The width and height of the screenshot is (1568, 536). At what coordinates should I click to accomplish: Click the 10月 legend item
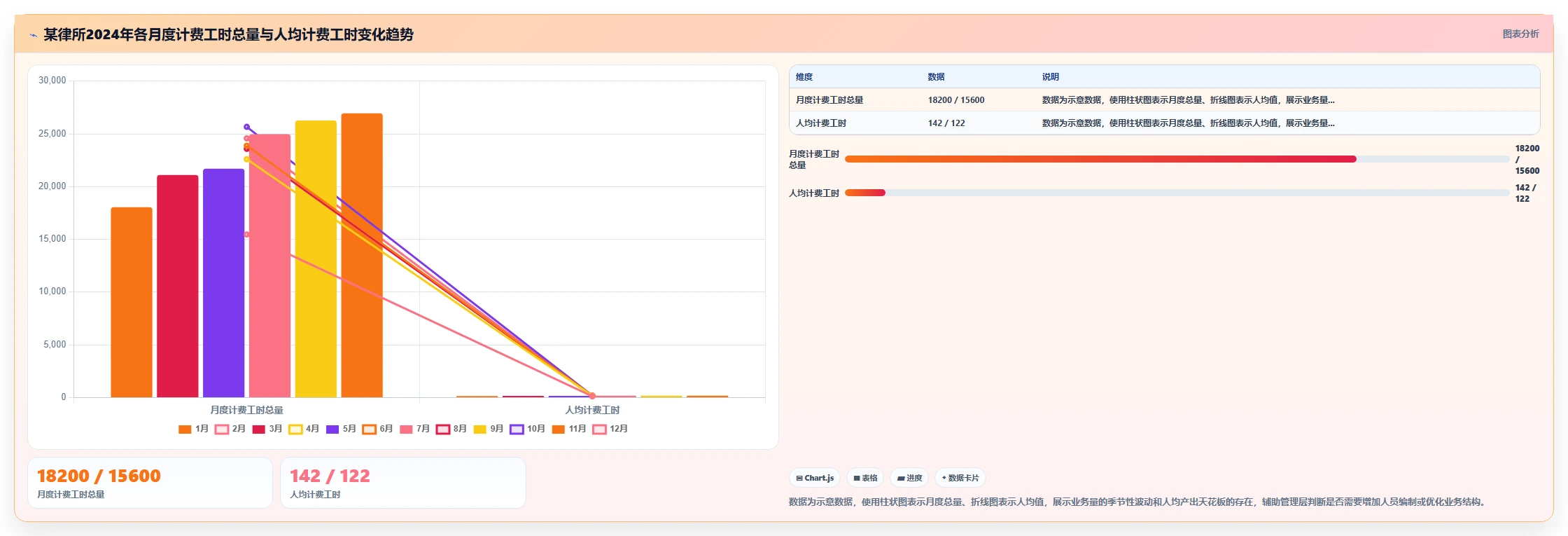click(x=528, y=429)
